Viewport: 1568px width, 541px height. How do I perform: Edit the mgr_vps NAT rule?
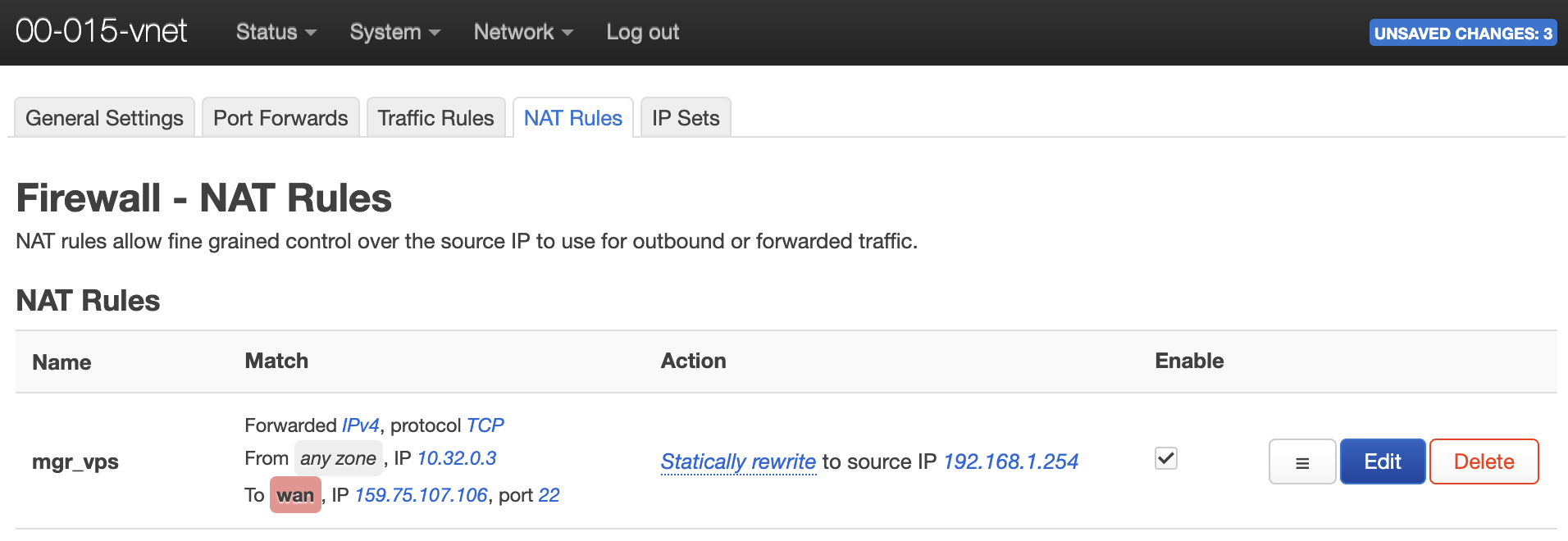click(1383, 461)
